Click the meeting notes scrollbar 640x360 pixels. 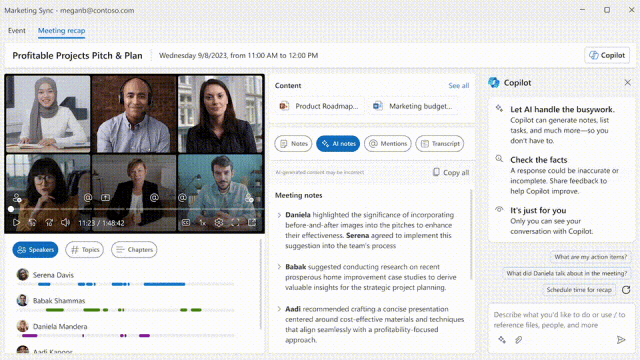471,235
